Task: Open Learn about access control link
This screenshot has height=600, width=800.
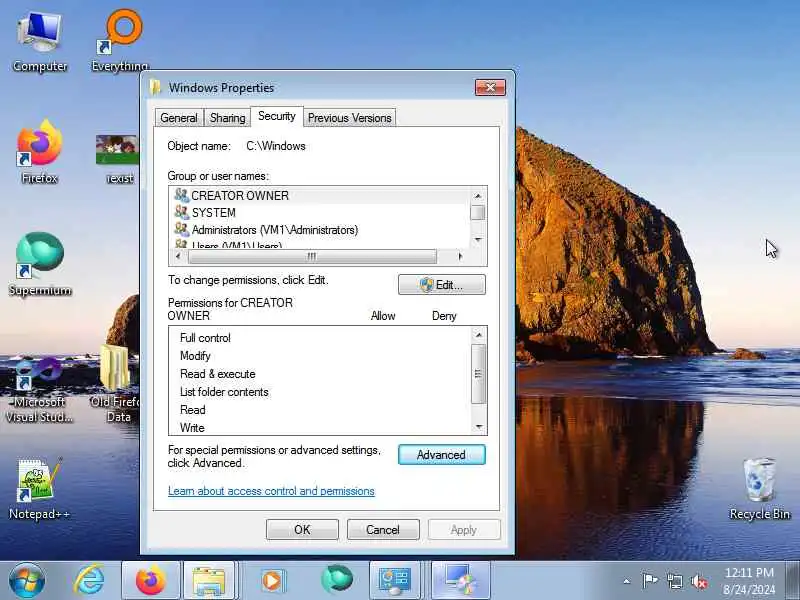Action: 271,491
